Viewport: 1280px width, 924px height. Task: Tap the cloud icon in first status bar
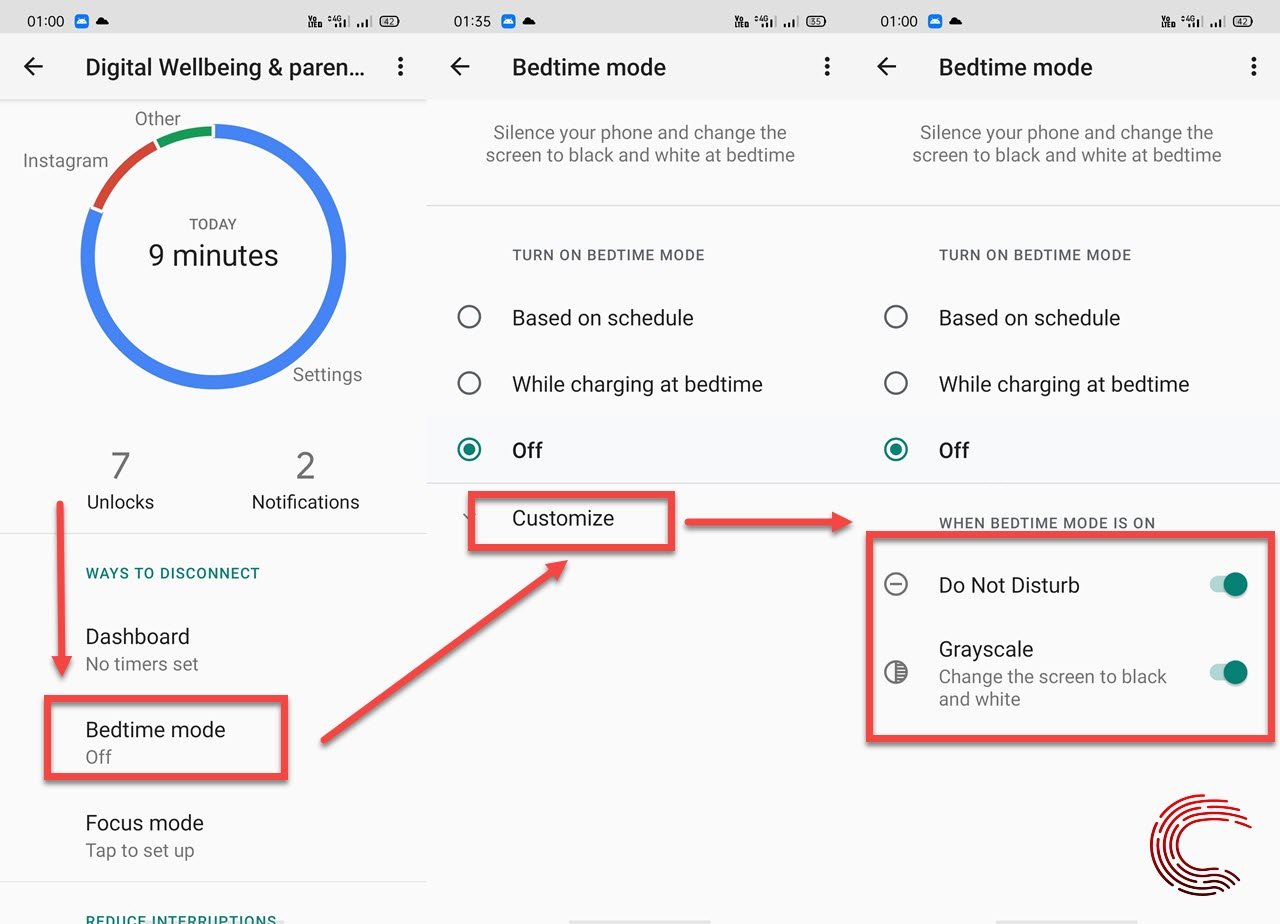(x=101, y=21)
